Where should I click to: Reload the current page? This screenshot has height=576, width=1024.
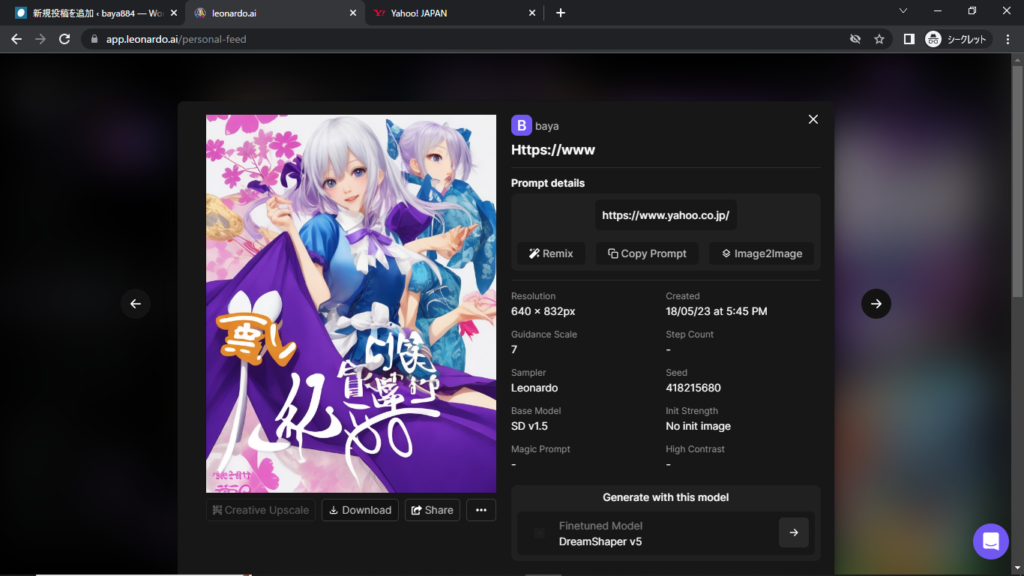[x=65, y=39]
